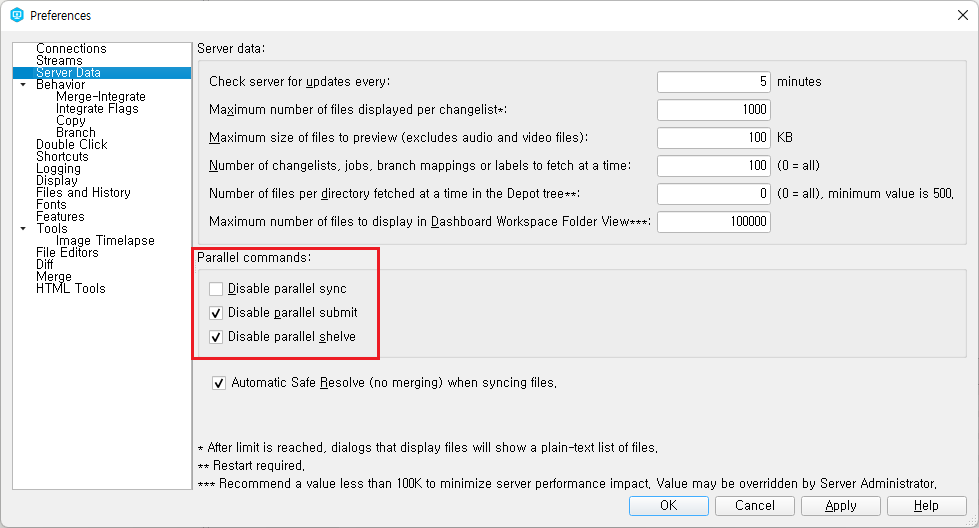Click the Apply button
The height and width of the screenshot is (528, 979).
pos(841,506)
